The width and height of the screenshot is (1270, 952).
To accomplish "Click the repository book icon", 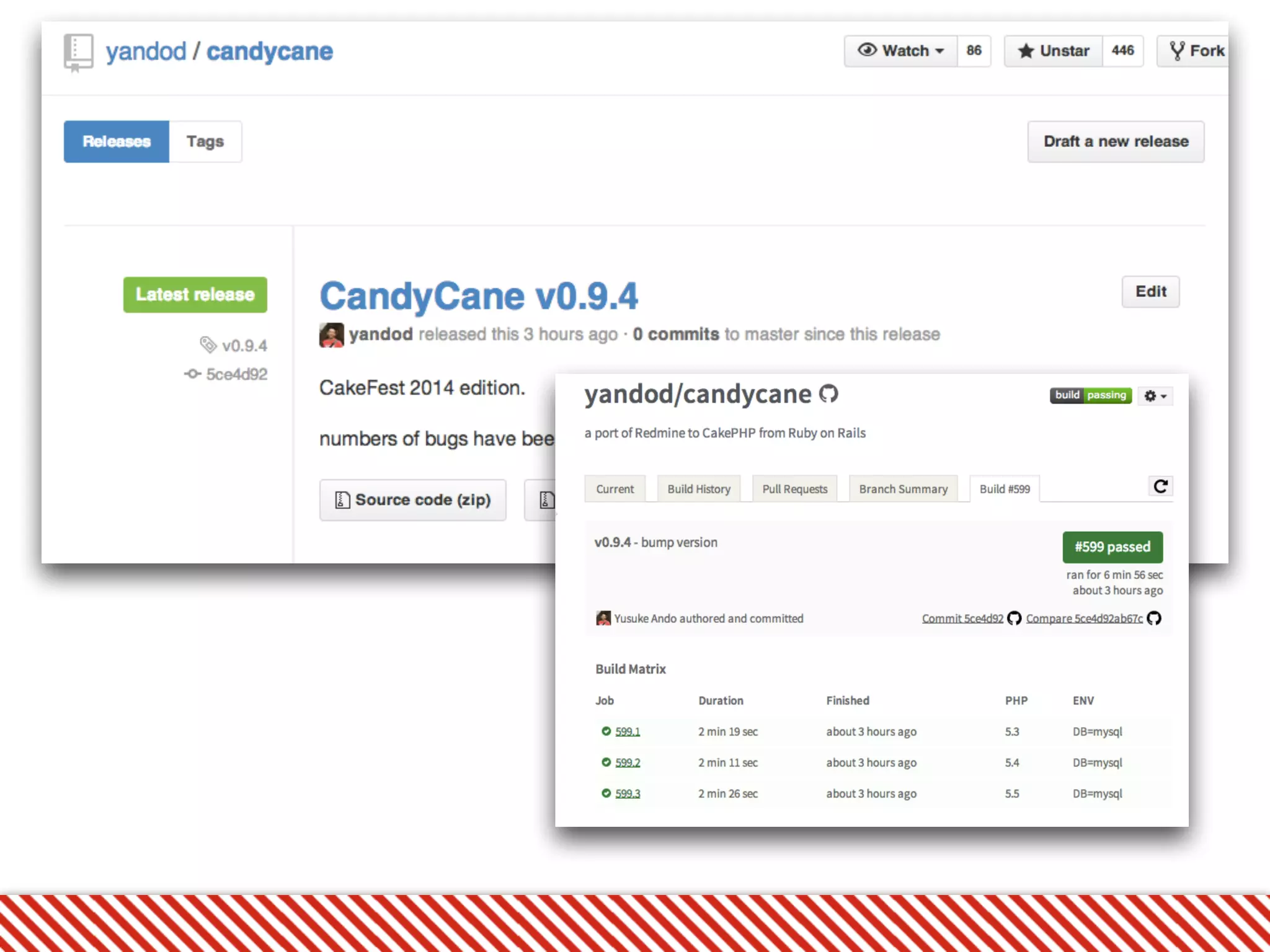I will click(78, 52).
